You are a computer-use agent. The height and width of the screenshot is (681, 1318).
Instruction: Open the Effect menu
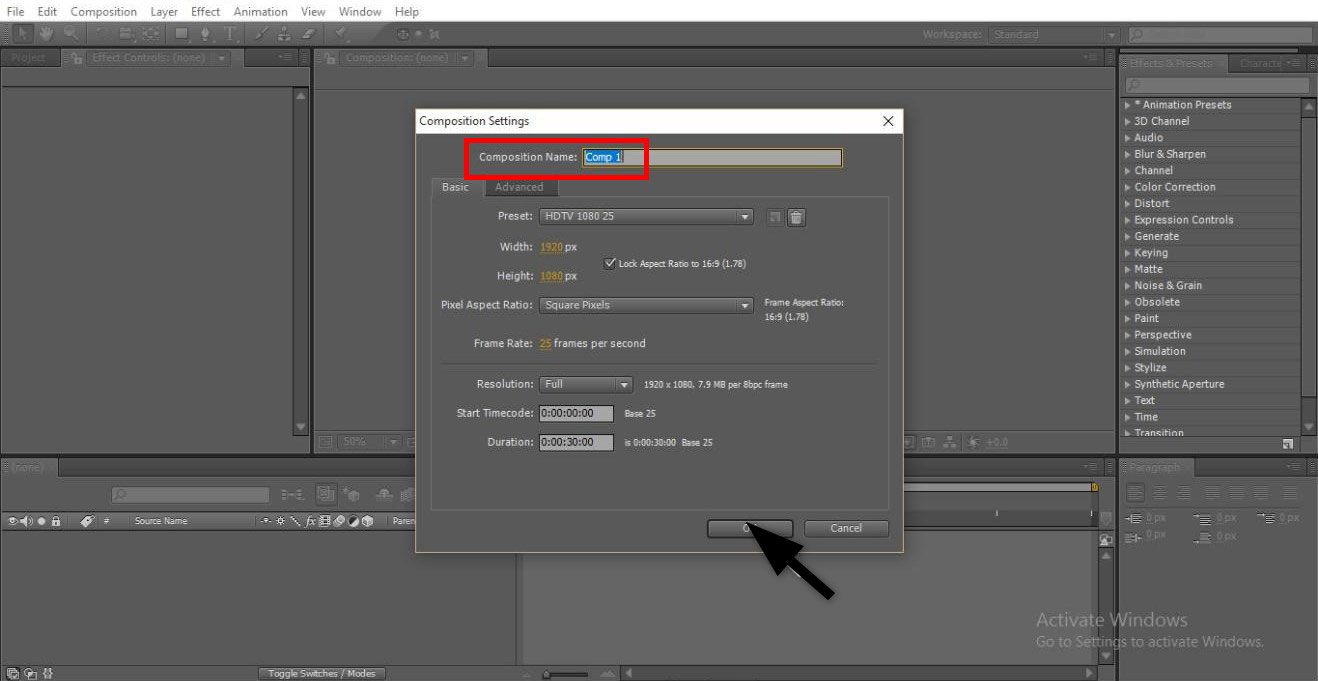pyautogui.click(x=205, y=11)
